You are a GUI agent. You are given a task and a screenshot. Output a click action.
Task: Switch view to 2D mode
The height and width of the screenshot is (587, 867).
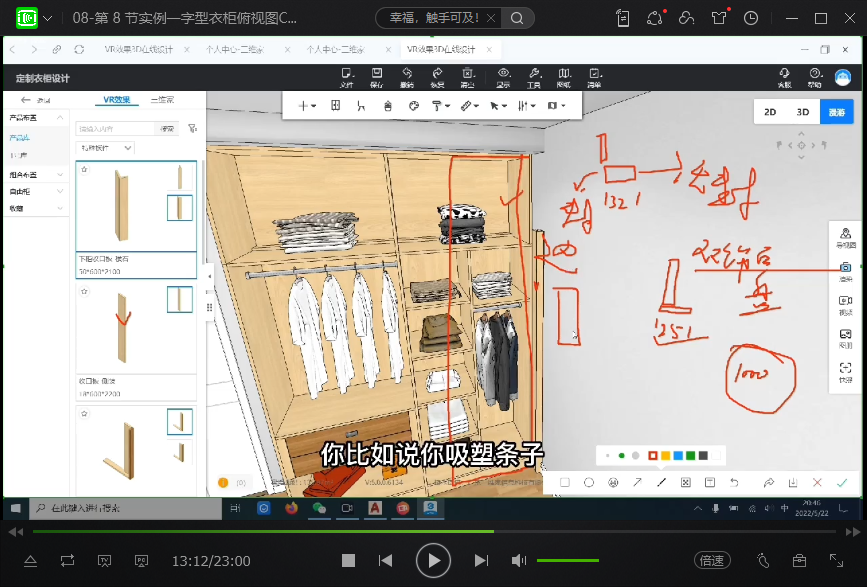[770, 112]
